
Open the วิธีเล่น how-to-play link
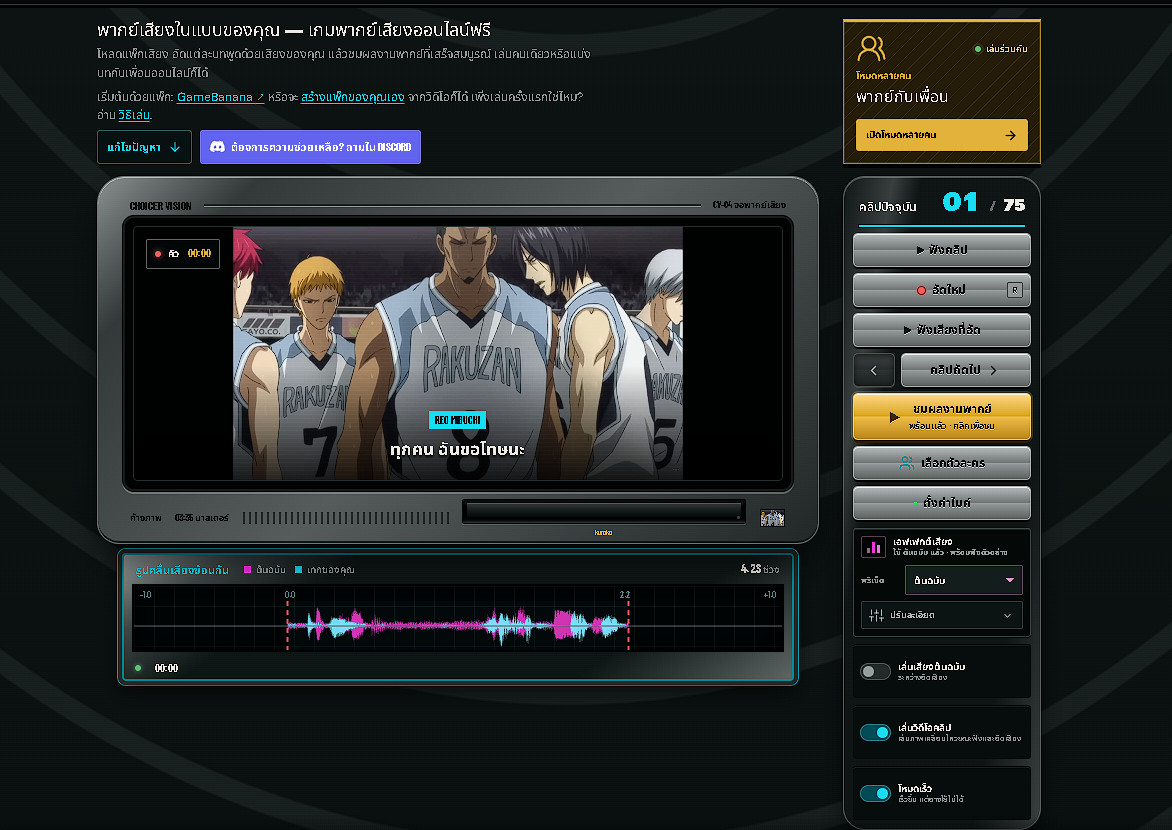[135, 115]
